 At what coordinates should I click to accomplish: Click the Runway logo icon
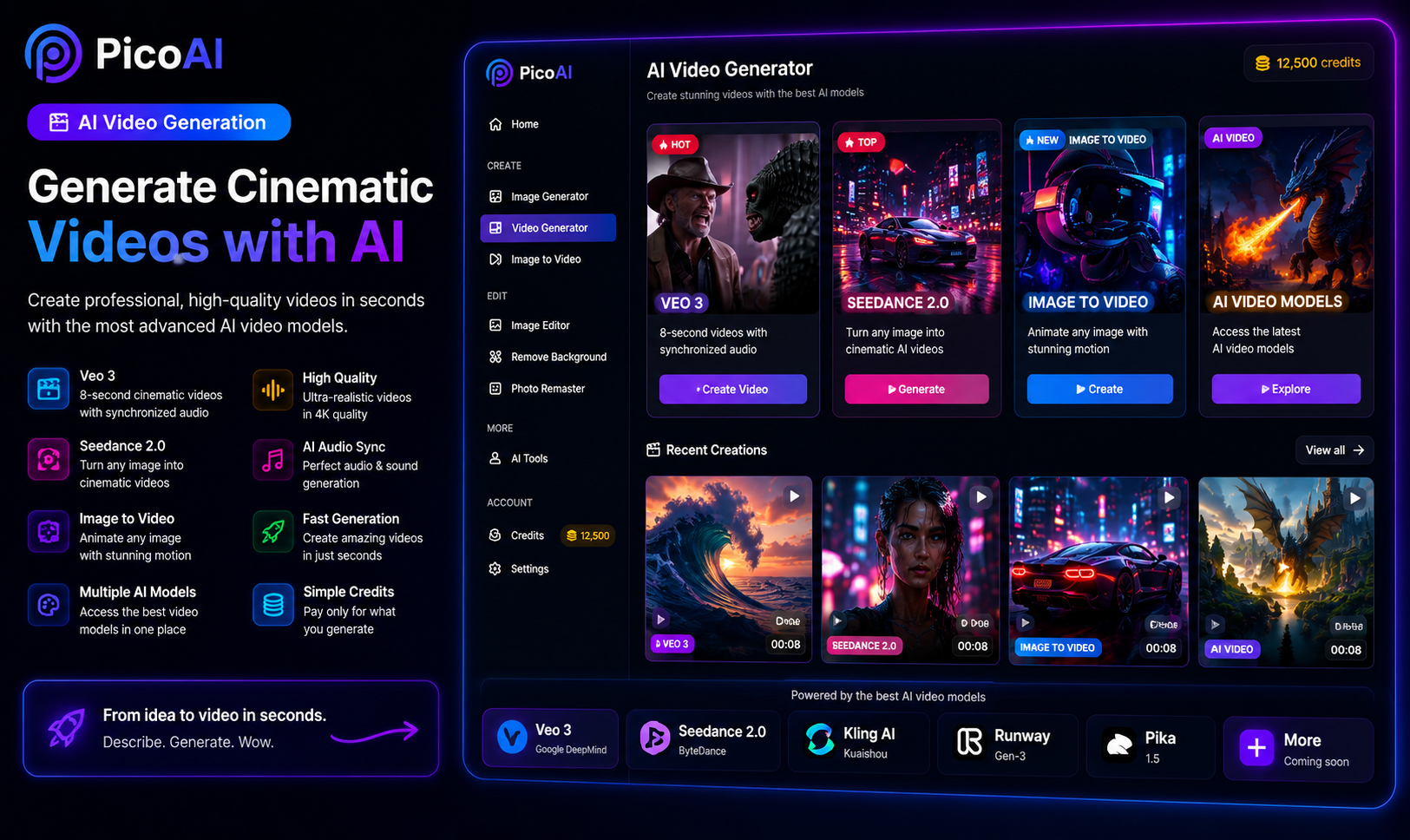pyautogui.click(x=969, y=742)
